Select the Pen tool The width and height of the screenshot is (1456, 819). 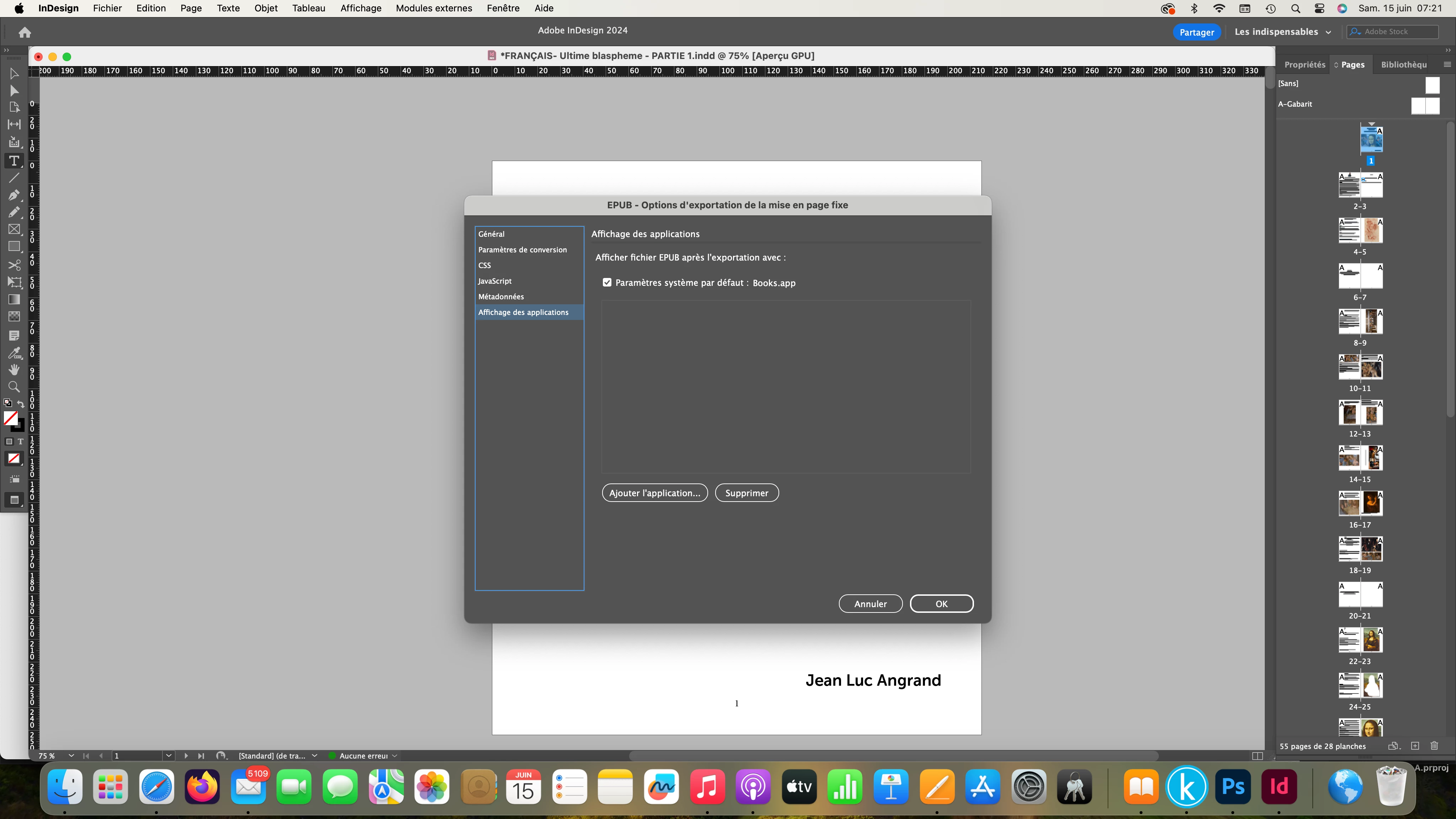click(x=14, y=195)
